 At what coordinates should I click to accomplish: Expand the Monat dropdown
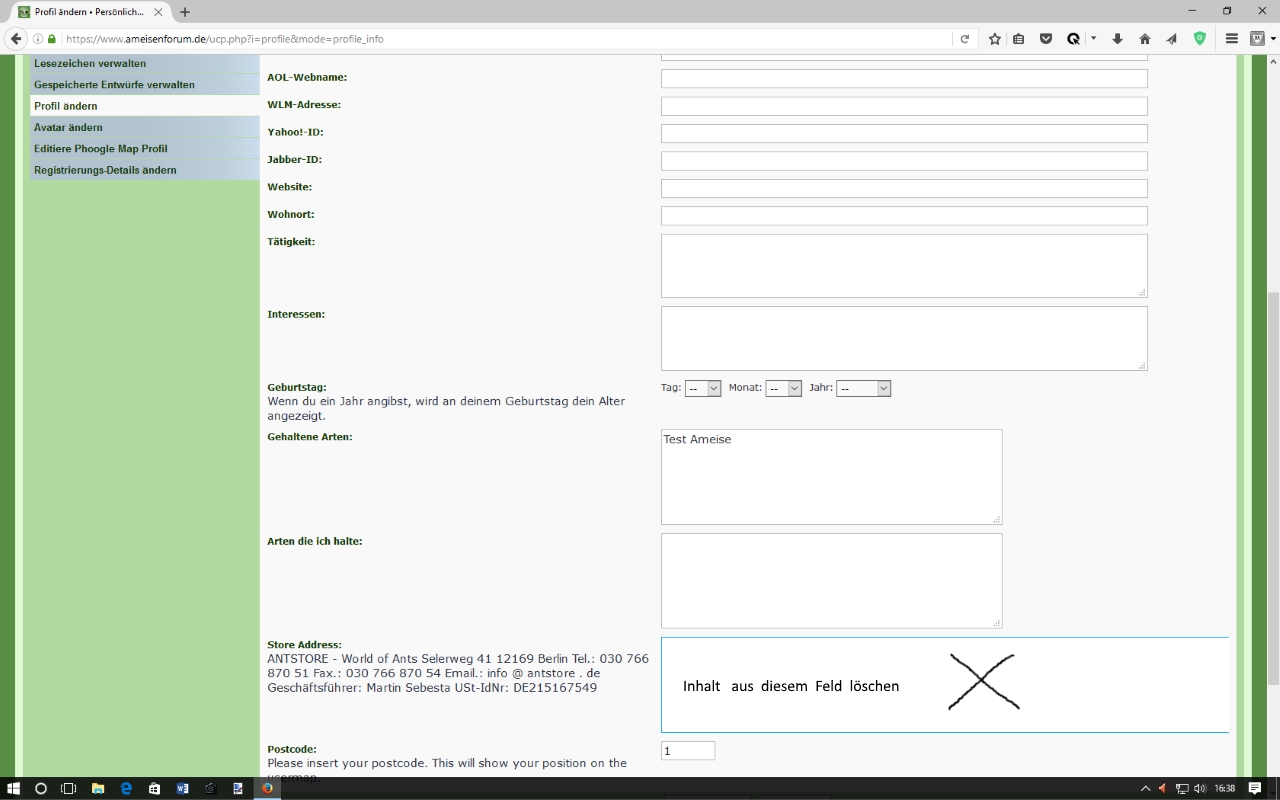click(783, 388)
